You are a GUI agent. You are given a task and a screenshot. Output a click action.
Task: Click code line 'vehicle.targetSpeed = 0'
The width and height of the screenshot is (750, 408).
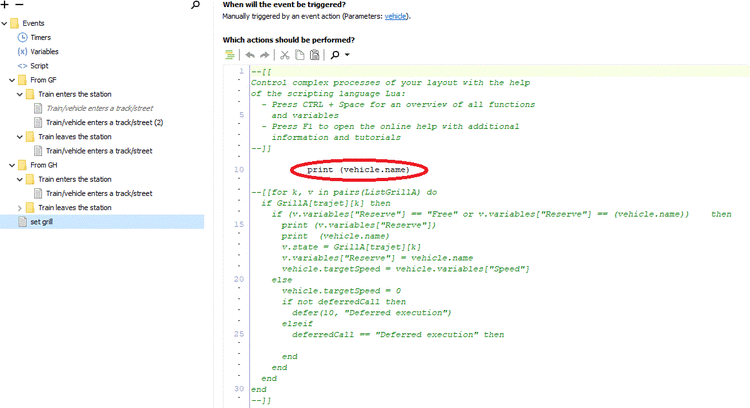[x=342, y=291]
